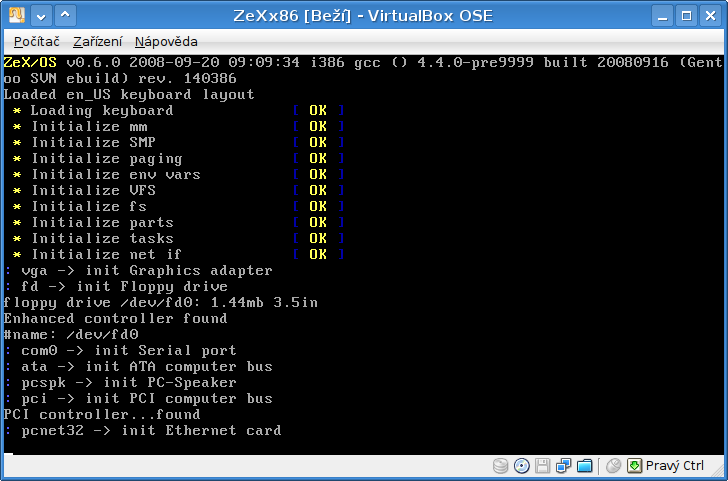Click 'pcnet32 -> init Ethernet card' line
Image resolution: width=728 pixels, height=481 pixels.
143,430
